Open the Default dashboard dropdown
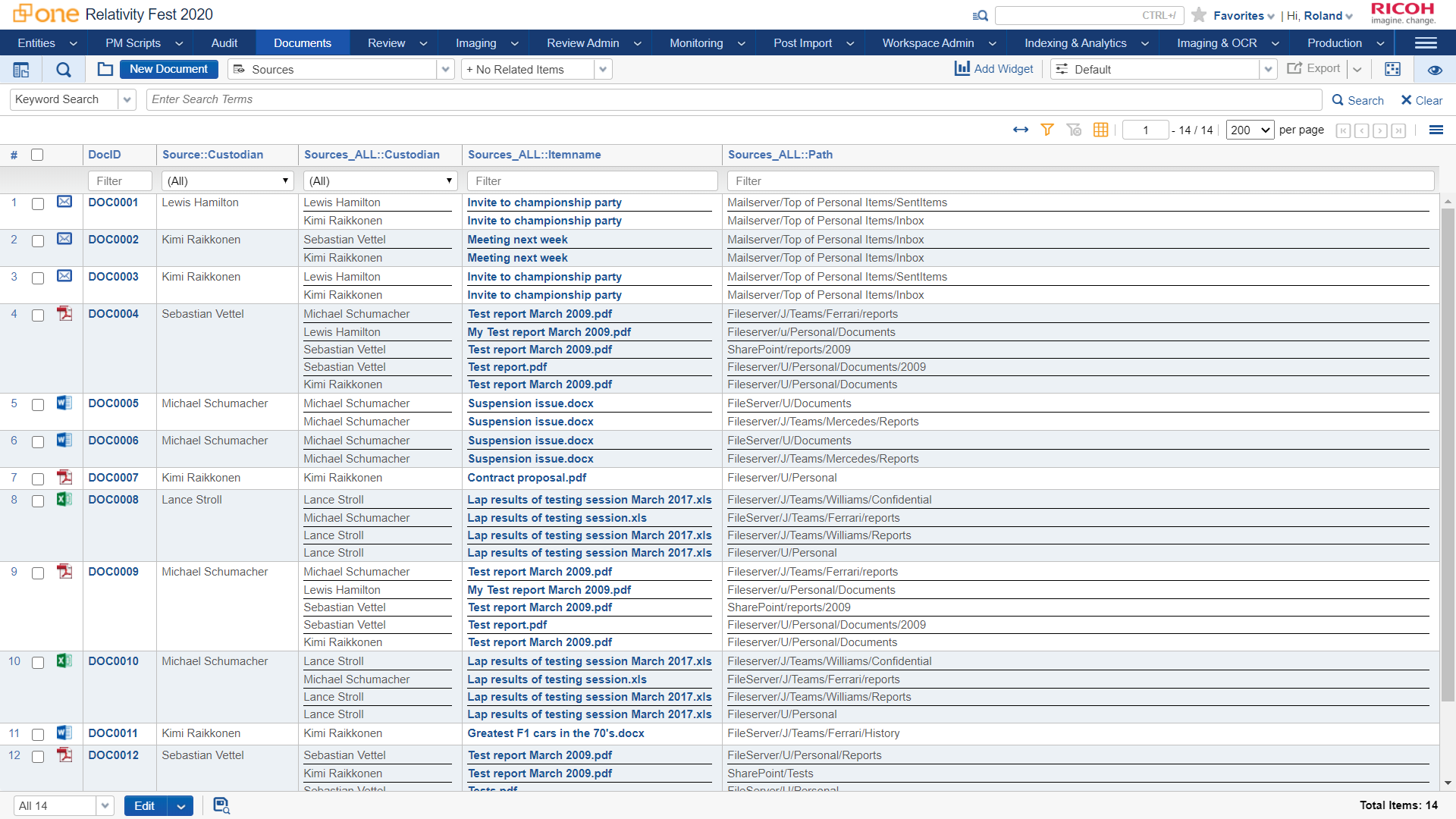The image size is (1456, 819). [1268, 69]
